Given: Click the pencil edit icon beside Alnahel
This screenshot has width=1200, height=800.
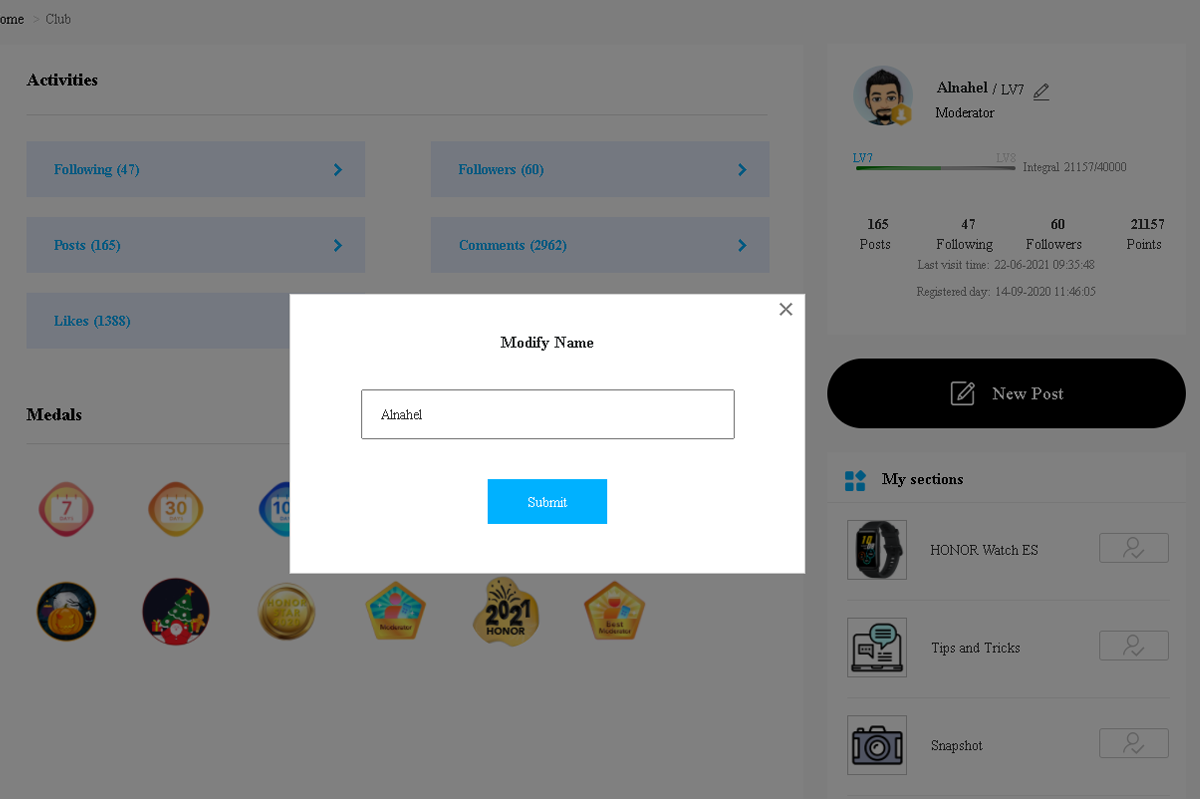Looking at the screenshot, I should (x=1041, y=91).
